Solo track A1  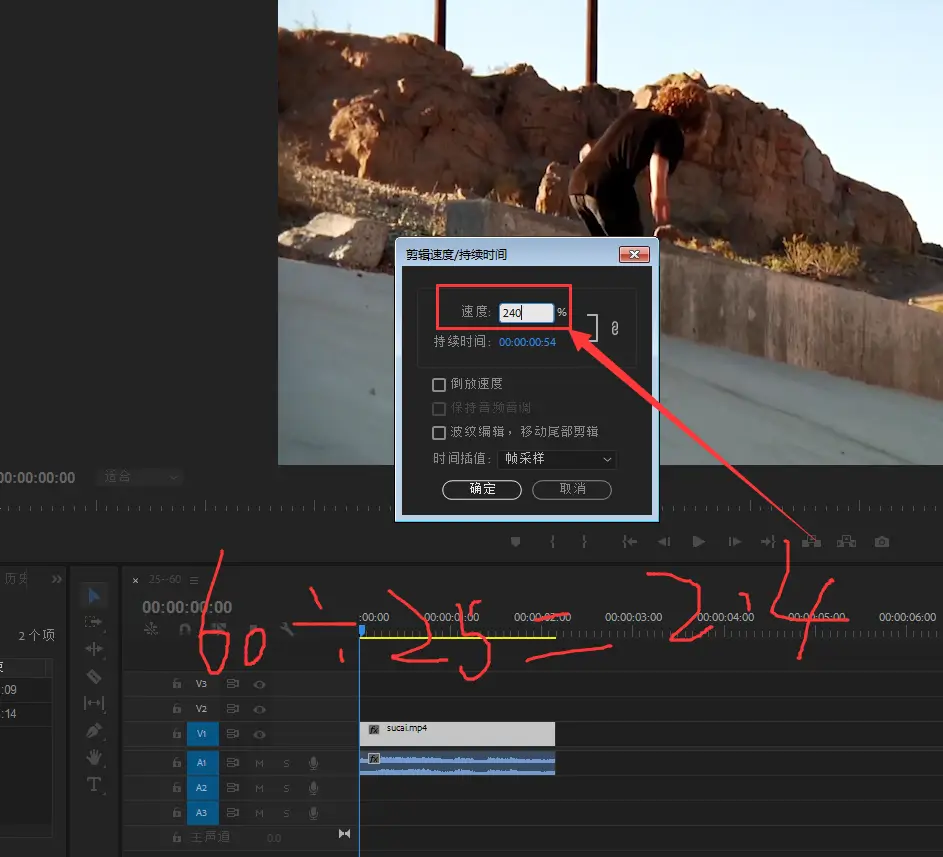pyautogui.click(x=286, y=763)
